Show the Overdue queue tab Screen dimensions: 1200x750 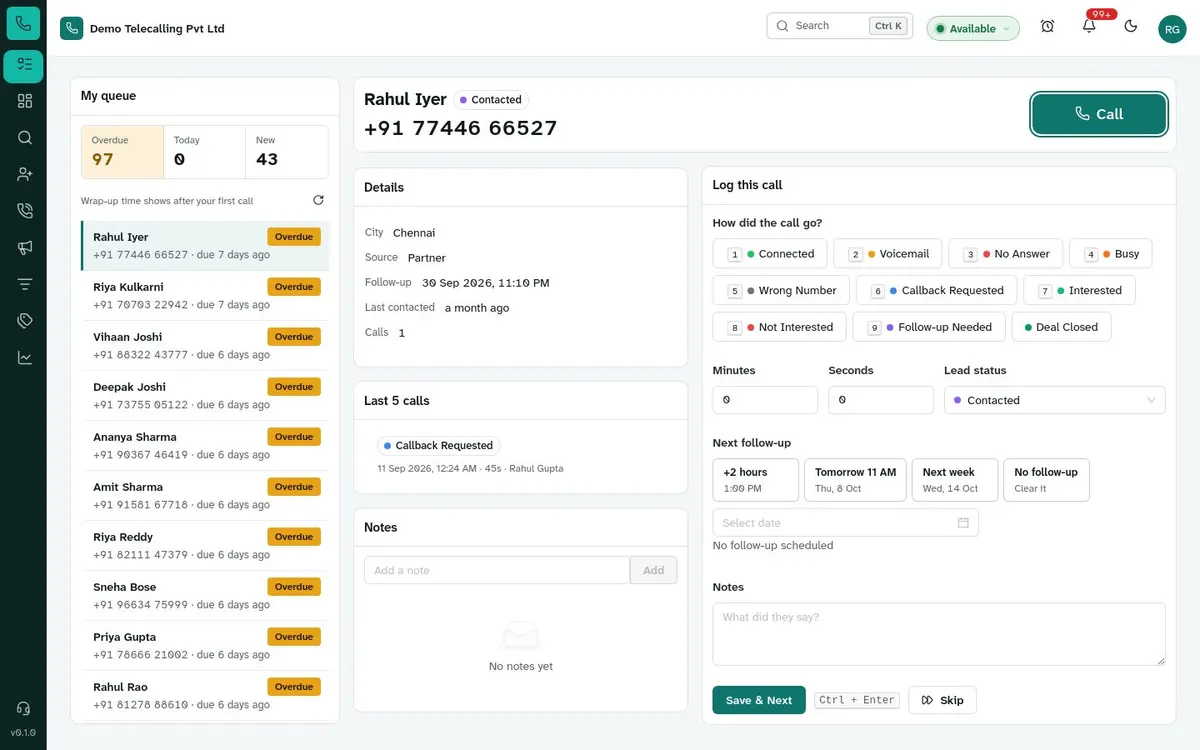click(122, 152)
